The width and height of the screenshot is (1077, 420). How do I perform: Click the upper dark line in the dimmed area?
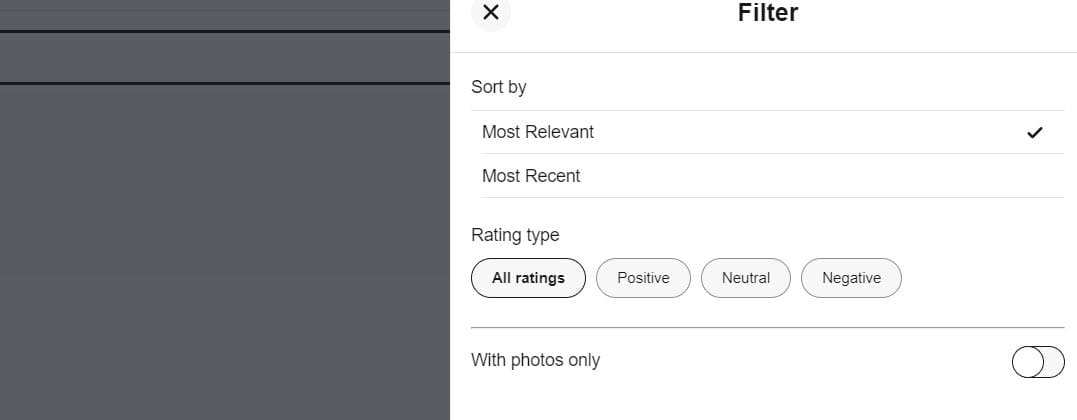tap(225, 31)
